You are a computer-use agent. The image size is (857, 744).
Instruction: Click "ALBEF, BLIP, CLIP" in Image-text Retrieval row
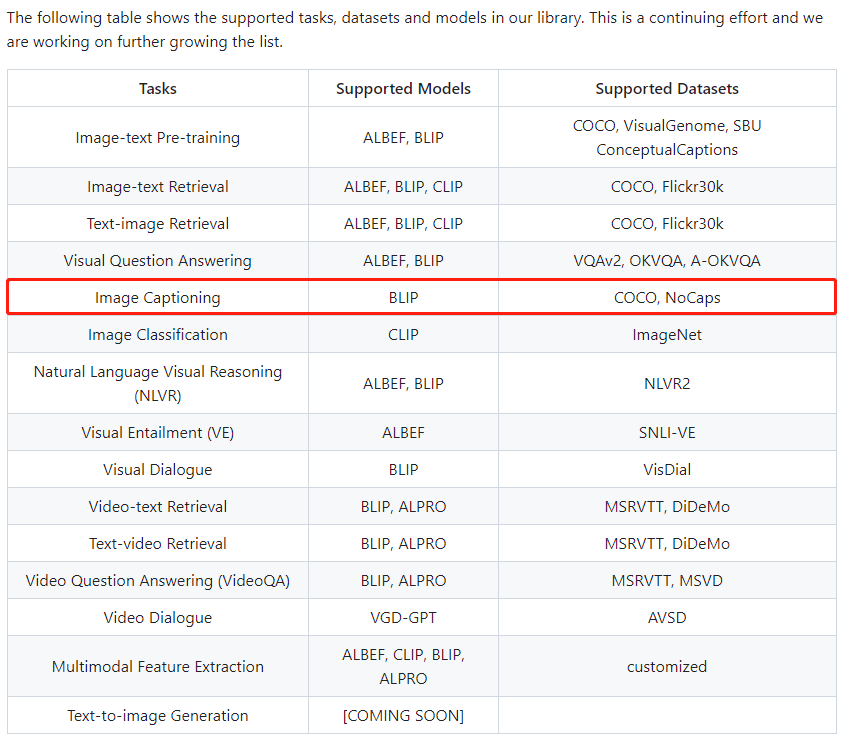pos(403,187)
